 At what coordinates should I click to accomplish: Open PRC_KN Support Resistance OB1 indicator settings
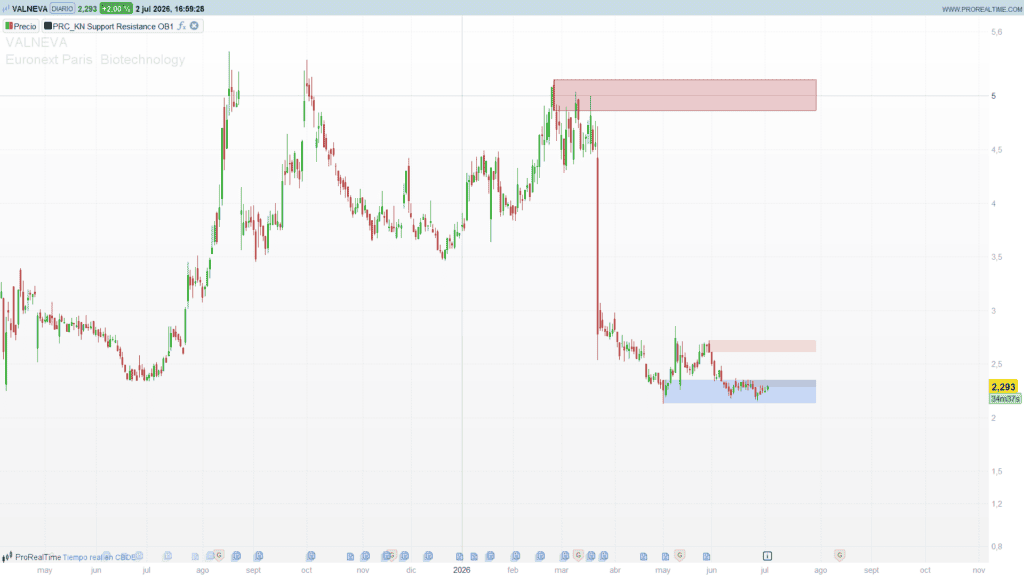[x=113, y=26]
